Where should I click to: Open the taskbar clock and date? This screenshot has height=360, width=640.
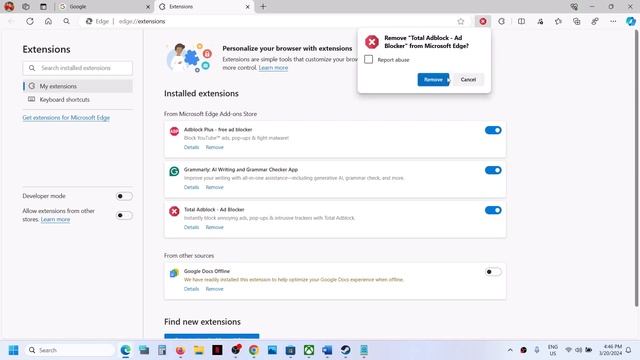[x=611, y=350]
